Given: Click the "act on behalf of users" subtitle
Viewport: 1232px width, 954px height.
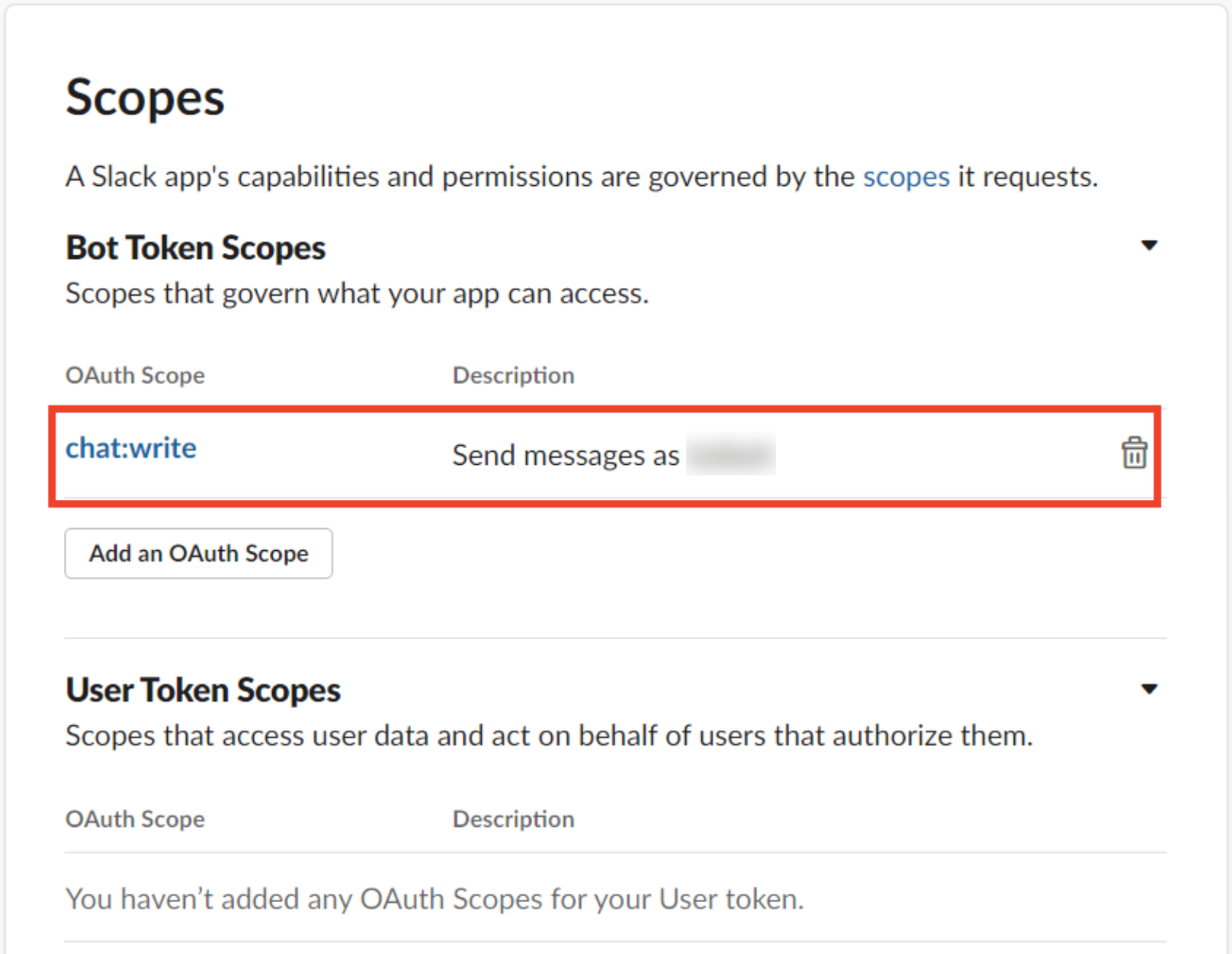Looking at the screenshot, I should pos(549,736).
